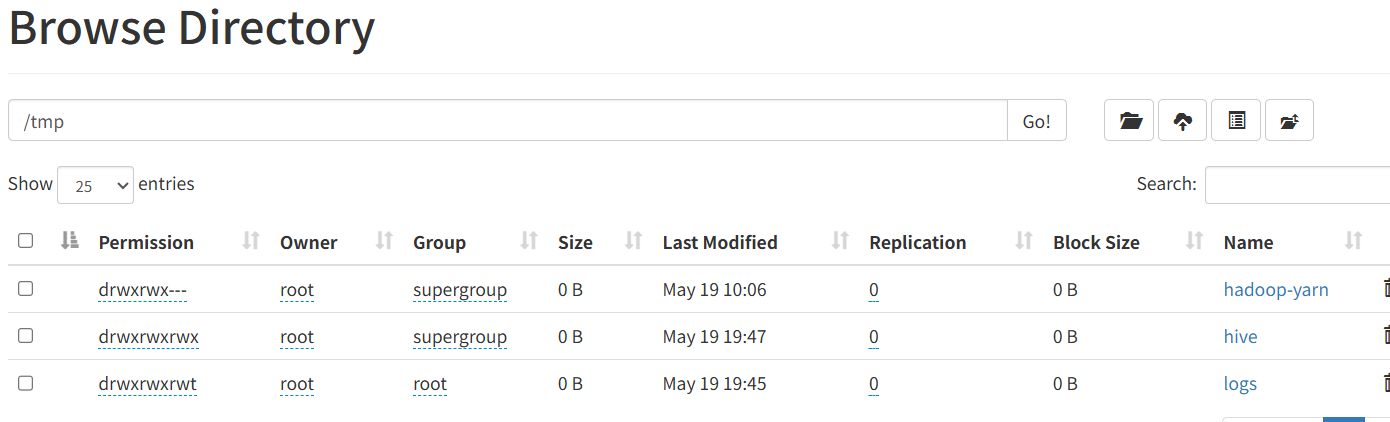
Task: Click trash icon for logs row
Action: pos(1386,383)
